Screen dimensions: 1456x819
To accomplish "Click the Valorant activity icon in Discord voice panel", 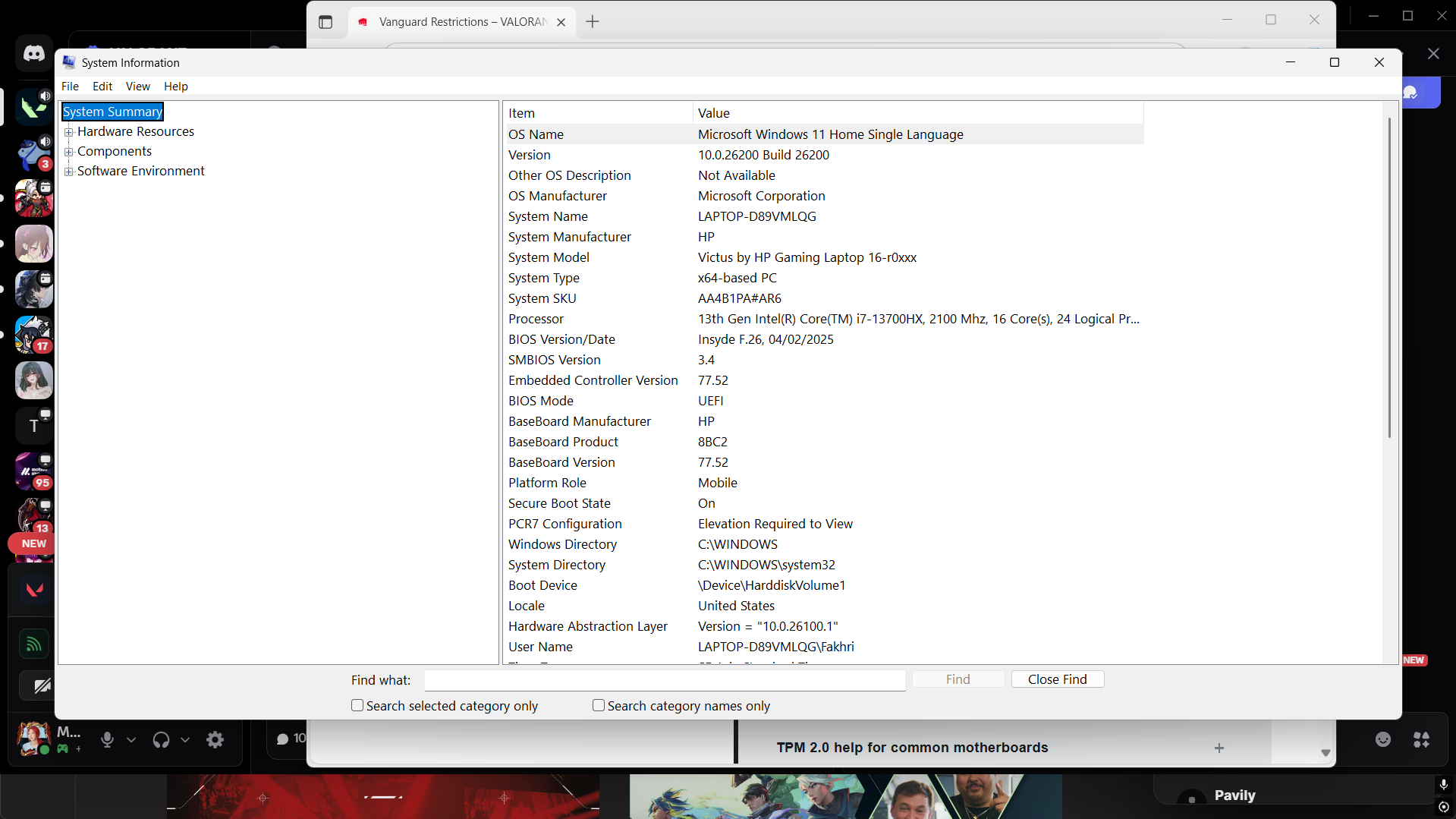I will (34, 590).
